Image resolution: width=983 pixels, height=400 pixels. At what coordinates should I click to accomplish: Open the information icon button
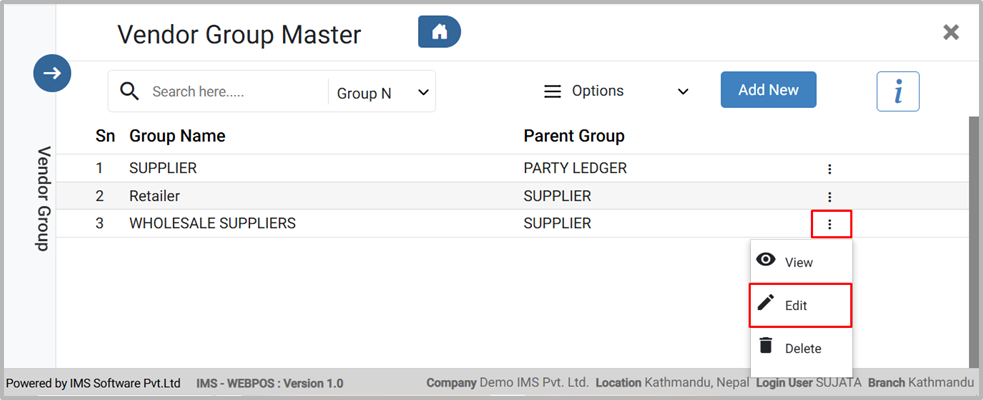897,91
